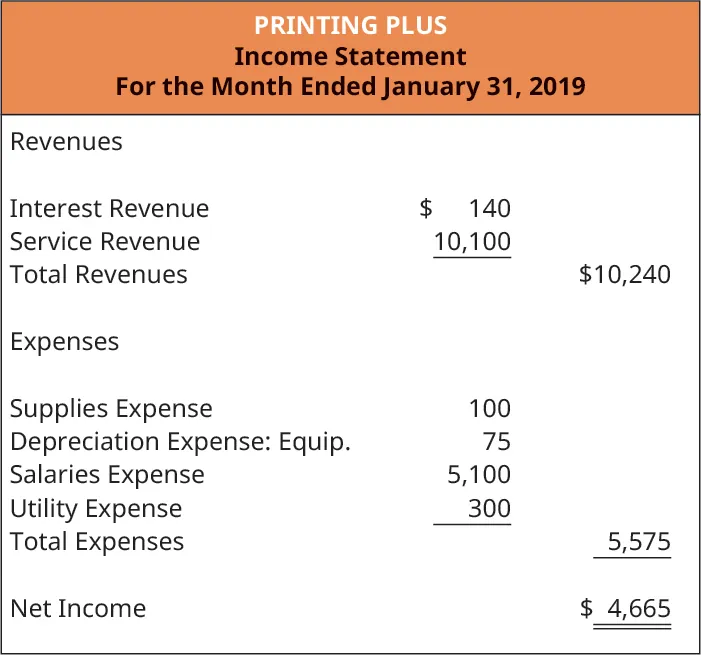Click the Salaries Expense amount 5,100
This screenshot has height=655, width=701.
[479, 475]
